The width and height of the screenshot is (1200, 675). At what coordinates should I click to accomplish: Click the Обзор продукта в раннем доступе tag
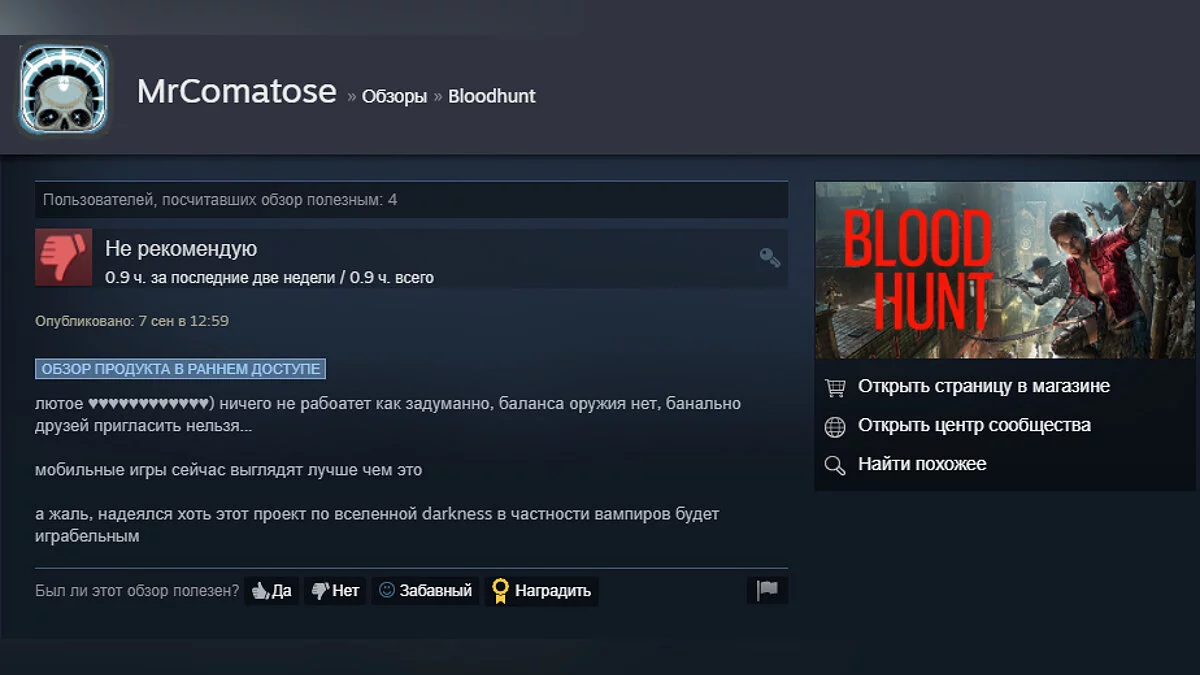[x=181, y=369]
